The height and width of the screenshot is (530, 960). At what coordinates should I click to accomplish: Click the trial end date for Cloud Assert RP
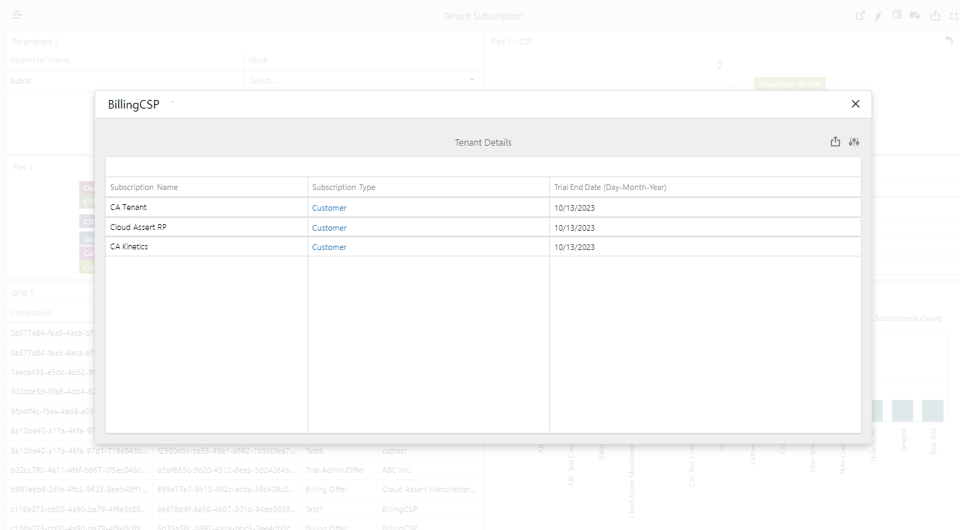tap(574, 228)
